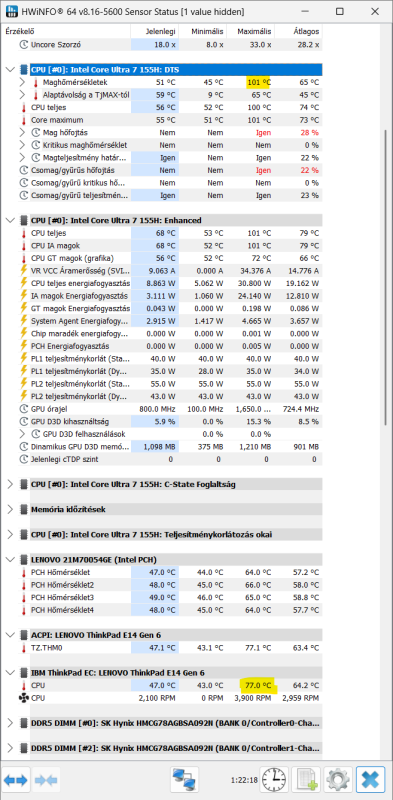Expand the Kritikus maghőmérséklet row
This screenshot has height=800, width=393.
[x=22, y=145]
